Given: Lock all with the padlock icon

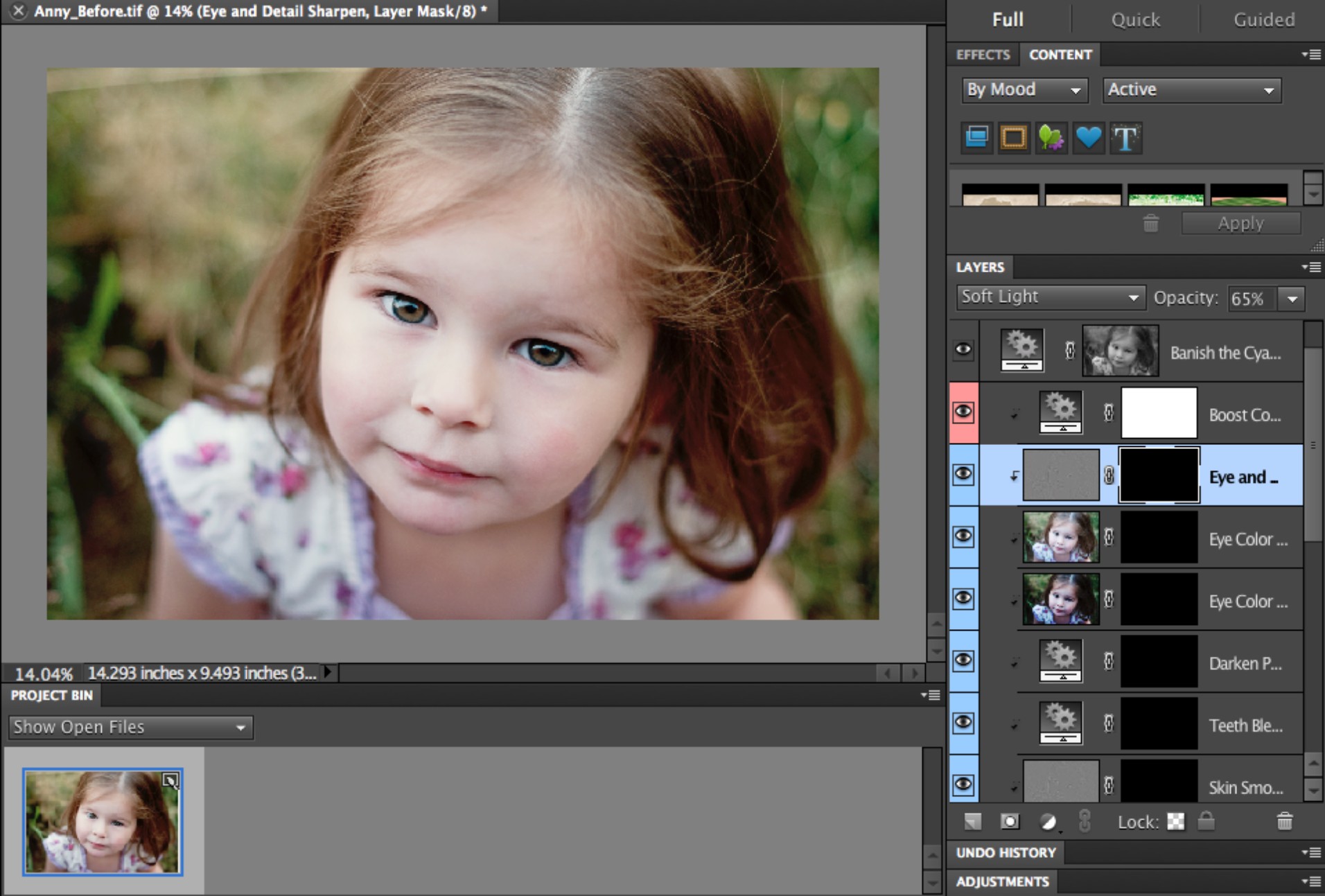Looking at the screenshot, I should [x=1206, y=821].
